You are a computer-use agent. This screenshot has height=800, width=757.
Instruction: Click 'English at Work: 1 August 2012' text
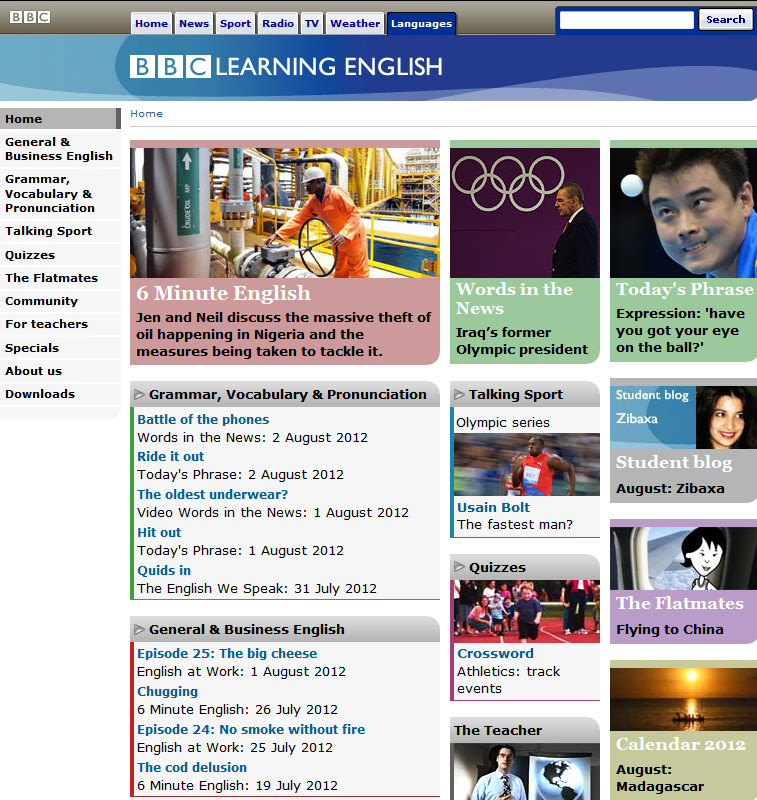pyautogui.click(x=241, y=671)
